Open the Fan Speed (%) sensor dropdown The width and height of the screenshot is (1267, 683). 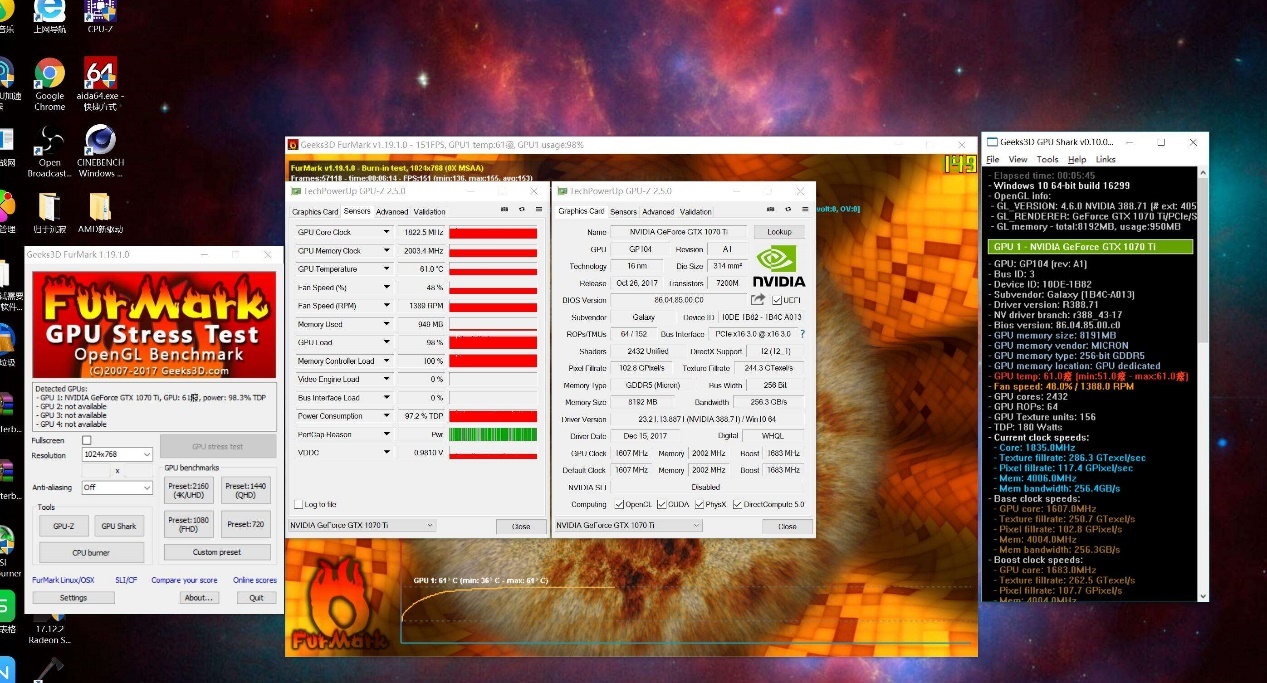(387, 287)
